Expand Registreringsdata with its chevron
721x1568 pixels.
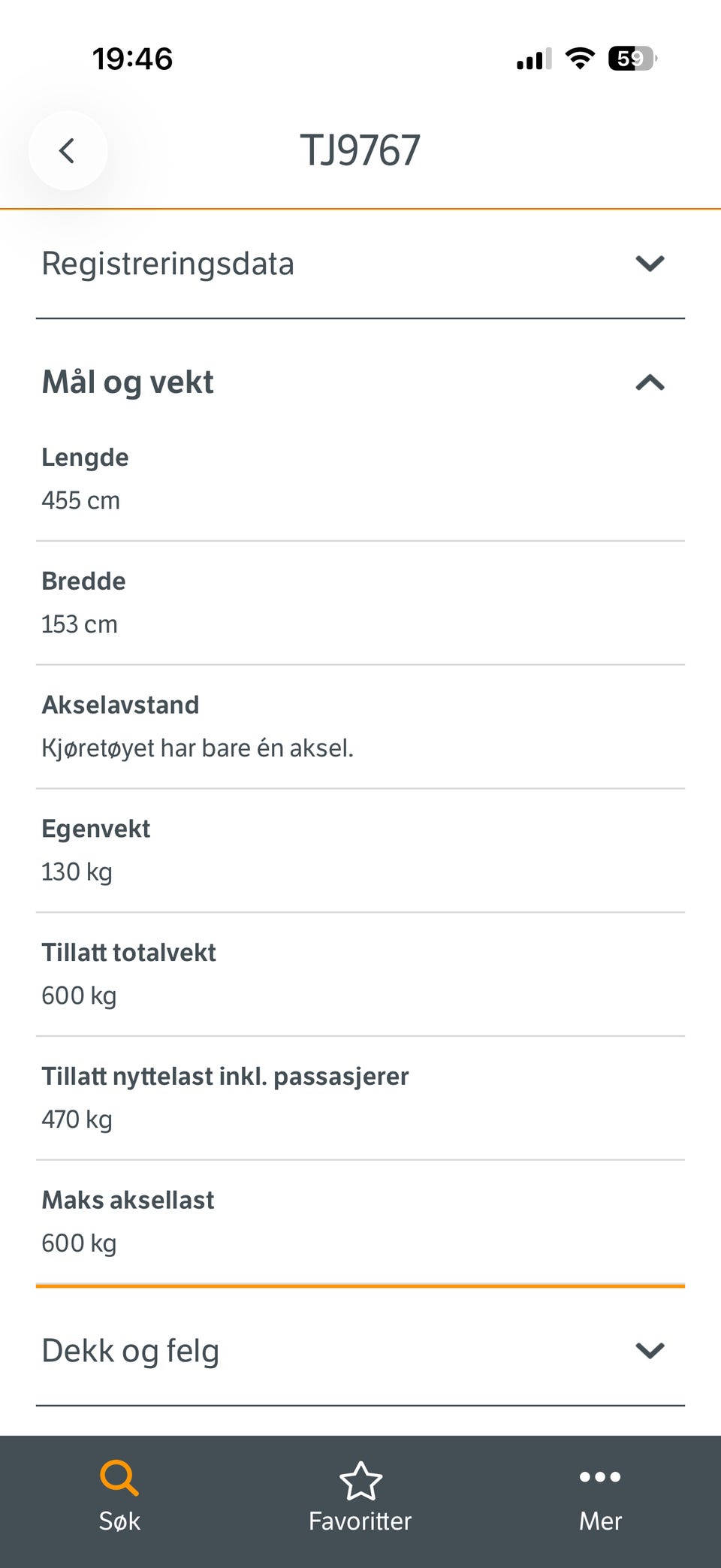650,264
